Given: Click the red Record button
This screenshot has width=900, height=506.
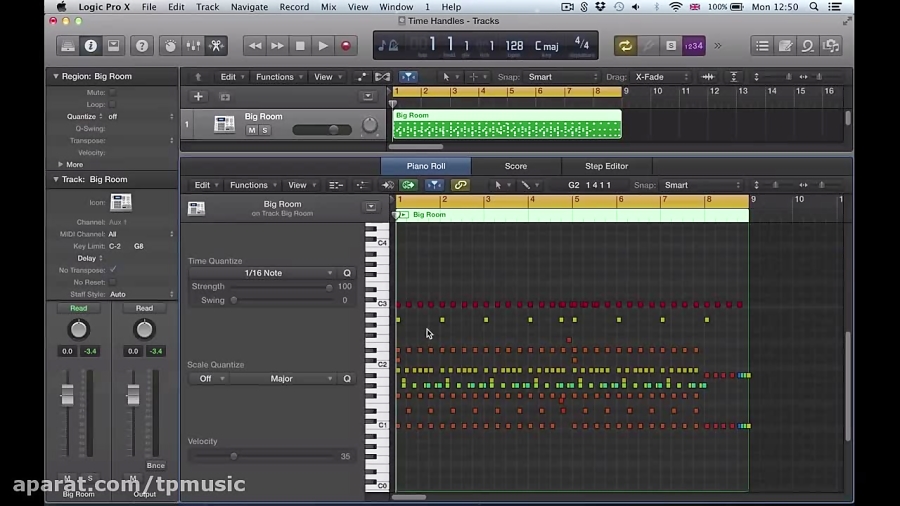Looking at the screenshot, I should [x=346, y=46].
